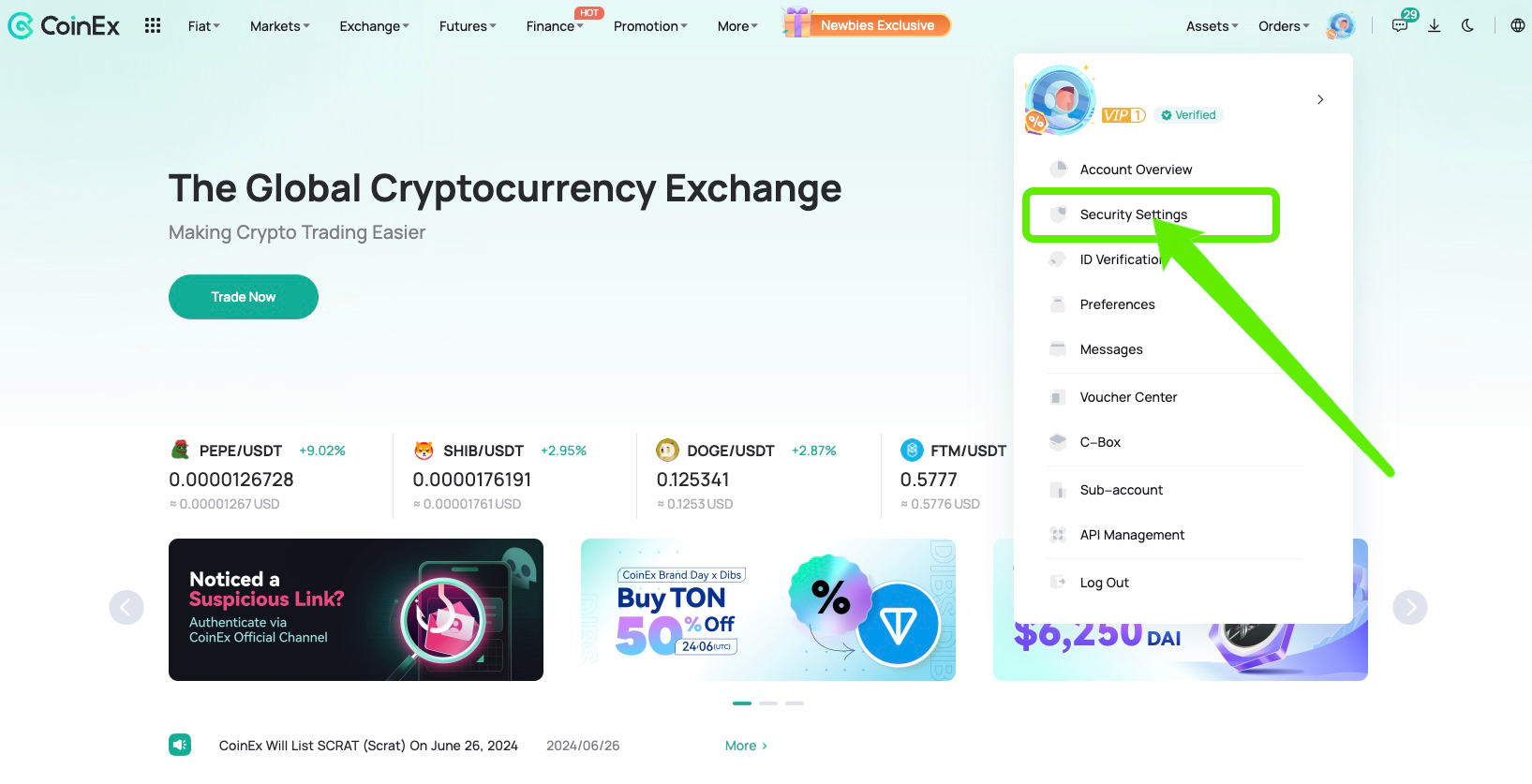Click the Trade Now button
This screenshot has height=784, width=1532.
(x=244, y=297)
